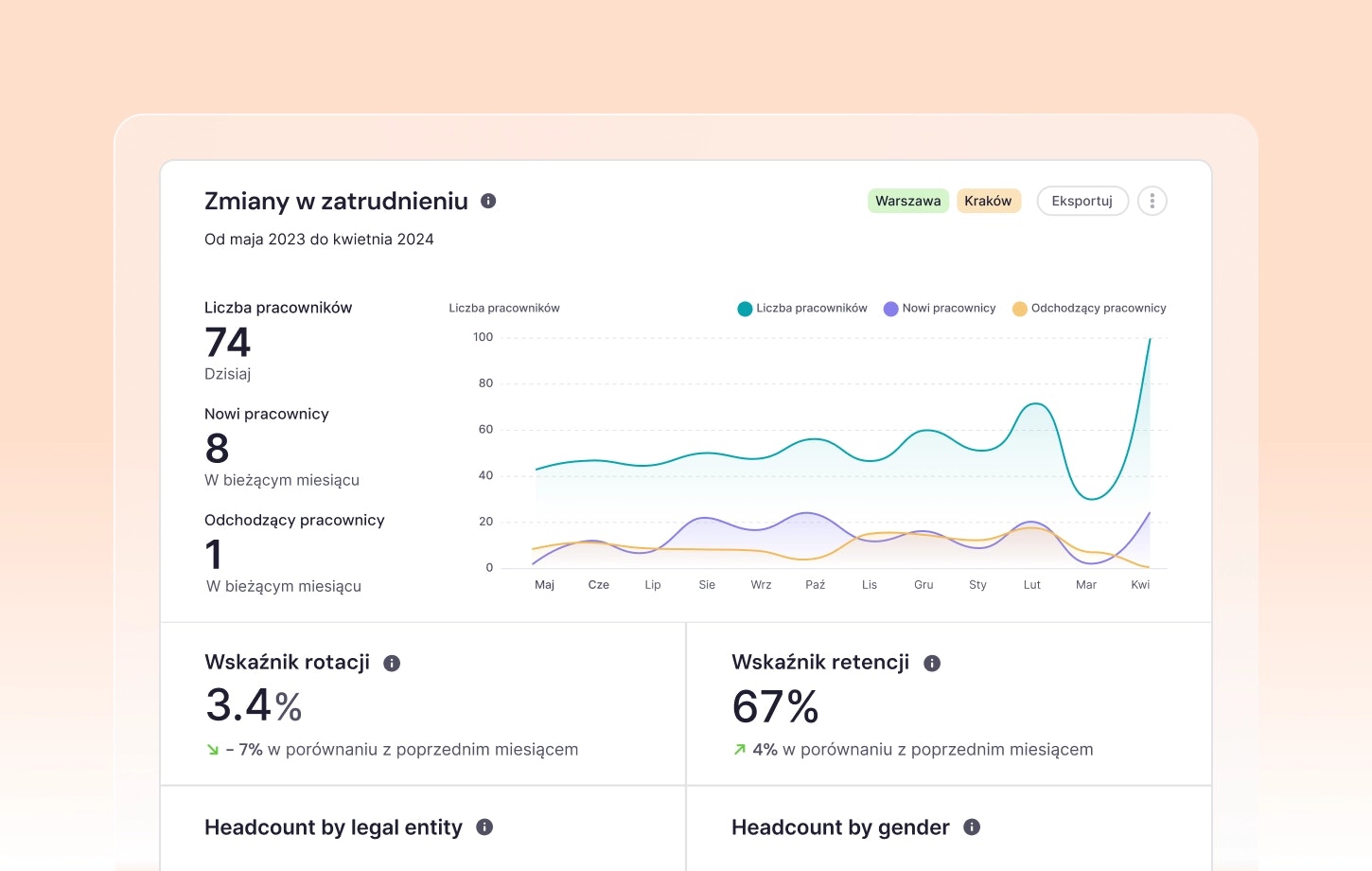Select the Kraków location tag

click(989, 201)
